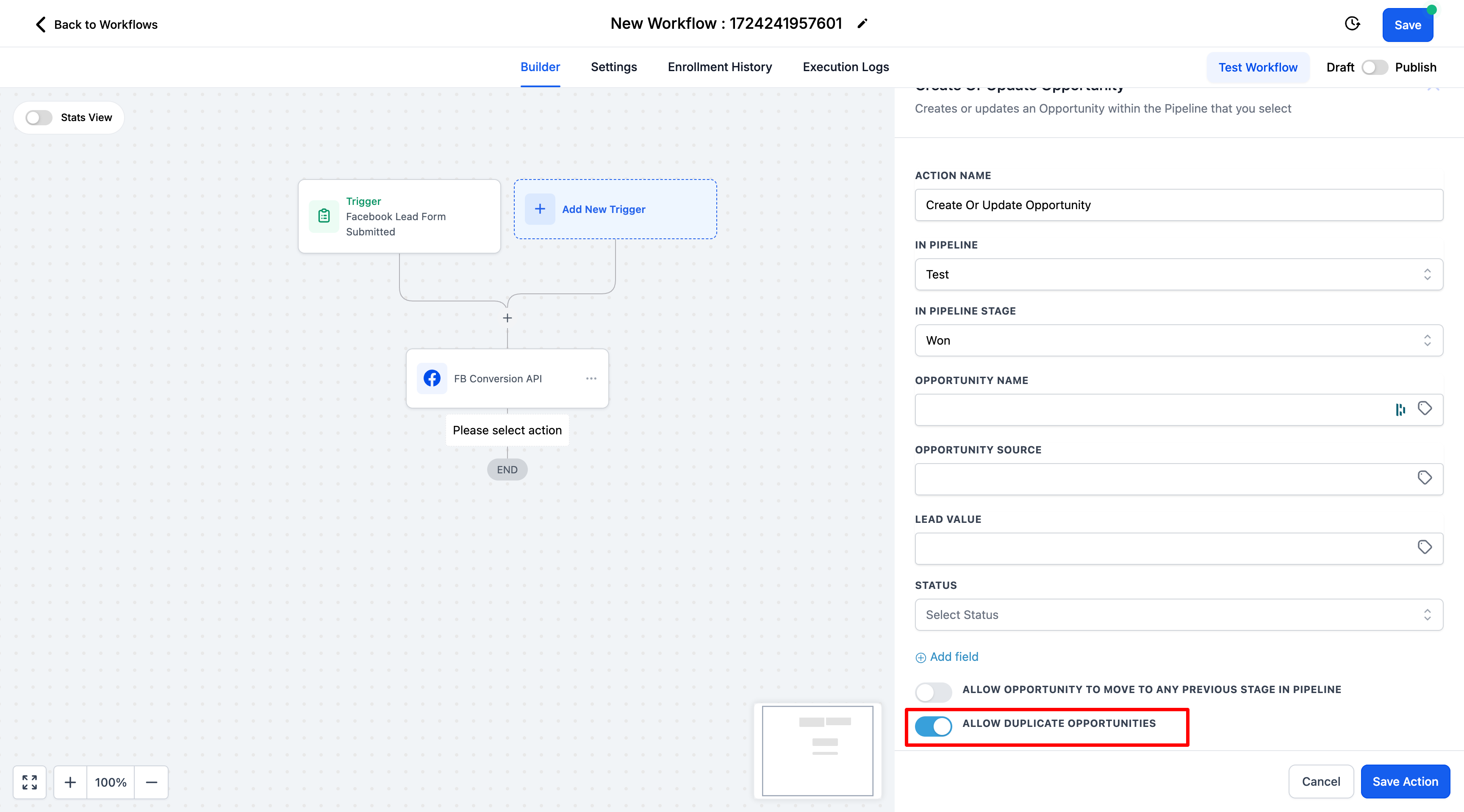Open the In Pipeline Stage dropdown

tap(1178, 340)
